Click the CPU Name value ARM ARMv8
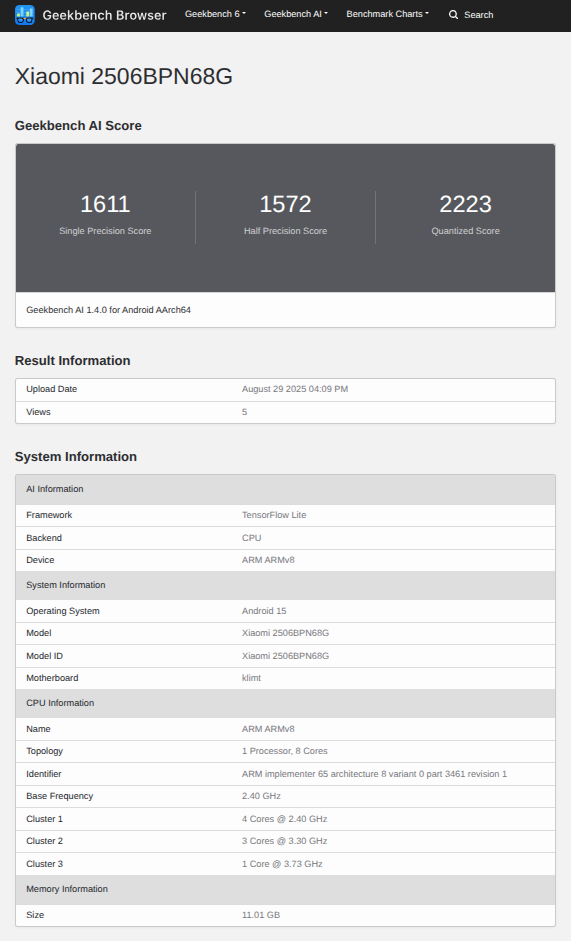 (268, 729)
